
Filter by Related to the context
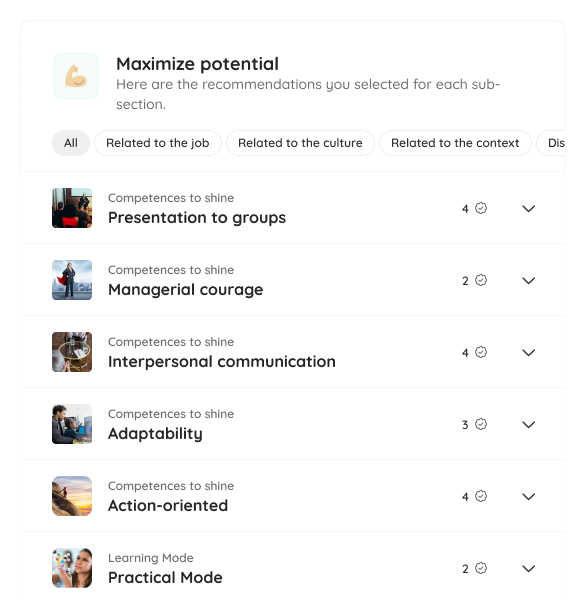click(x=455, y=143)
